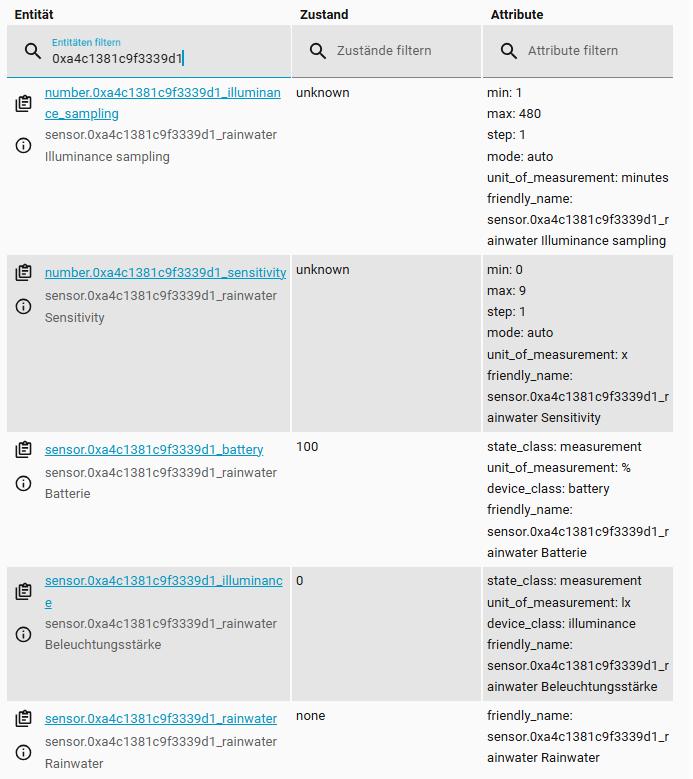Open the sensor battery entity link

(154, 450)
